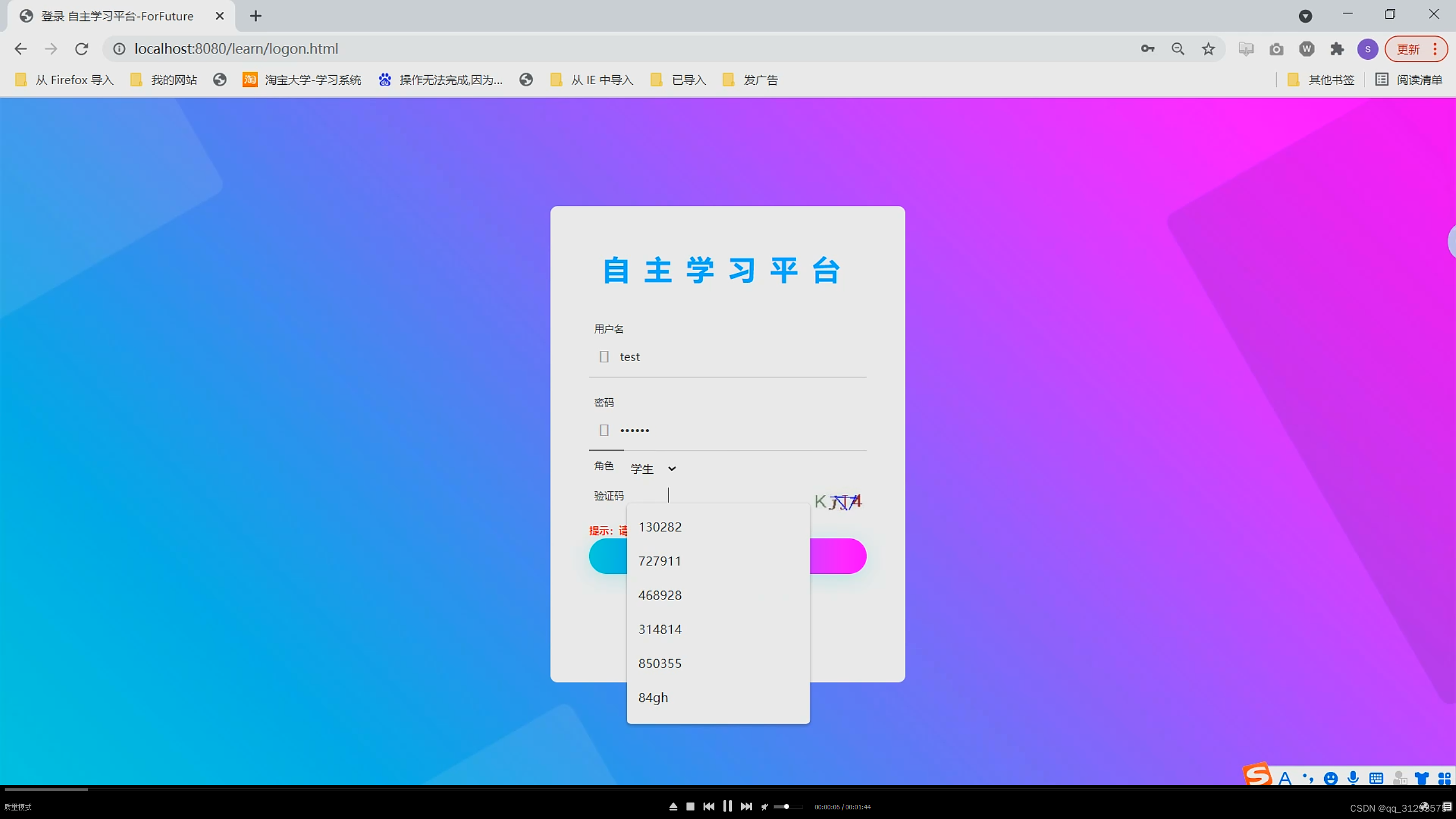Pause the video playback
The image size is (1456, 819).
point(727,806)
